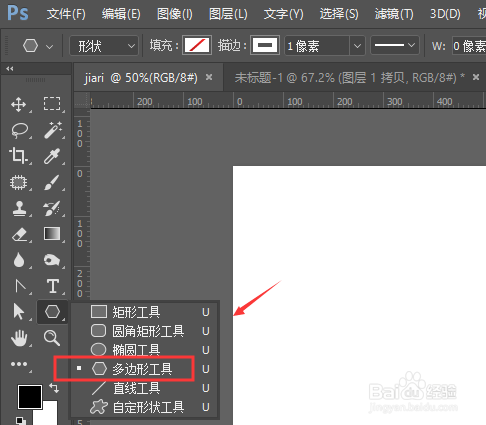Collapse the toolbar with double-arrow button

coord(10,69)
